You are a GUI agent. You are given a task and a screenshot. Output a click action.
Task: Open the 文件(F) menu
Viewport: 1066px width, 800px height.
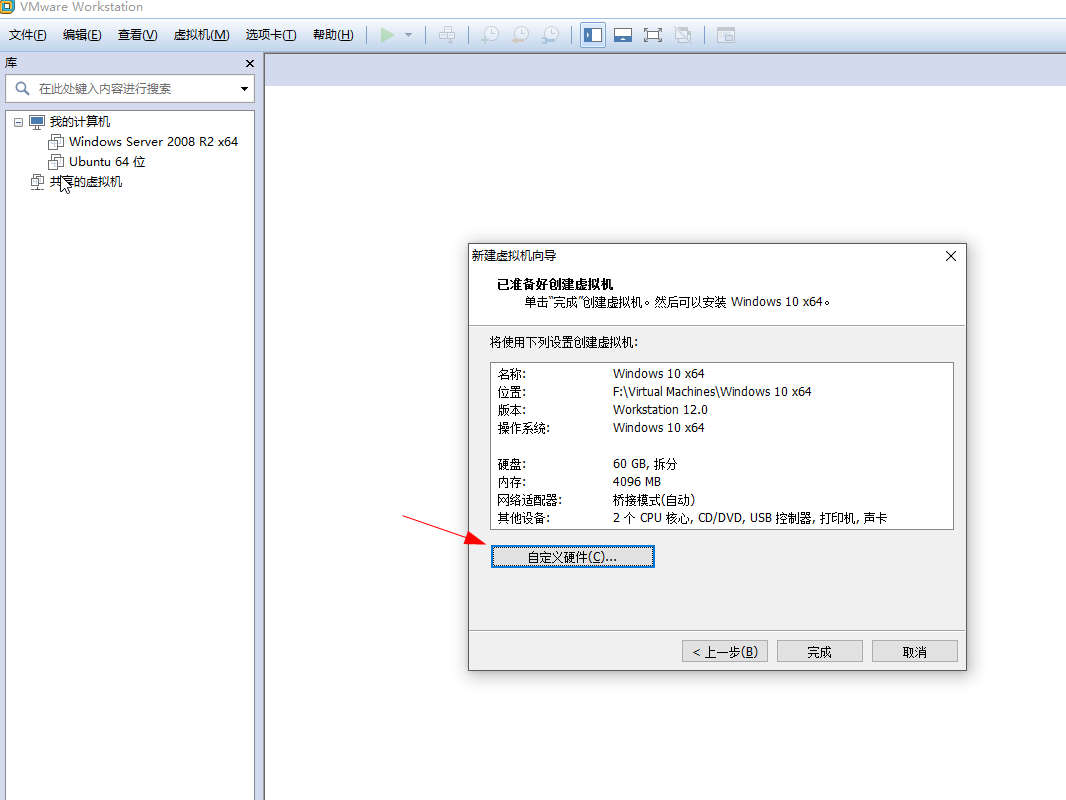coord(27,35)
